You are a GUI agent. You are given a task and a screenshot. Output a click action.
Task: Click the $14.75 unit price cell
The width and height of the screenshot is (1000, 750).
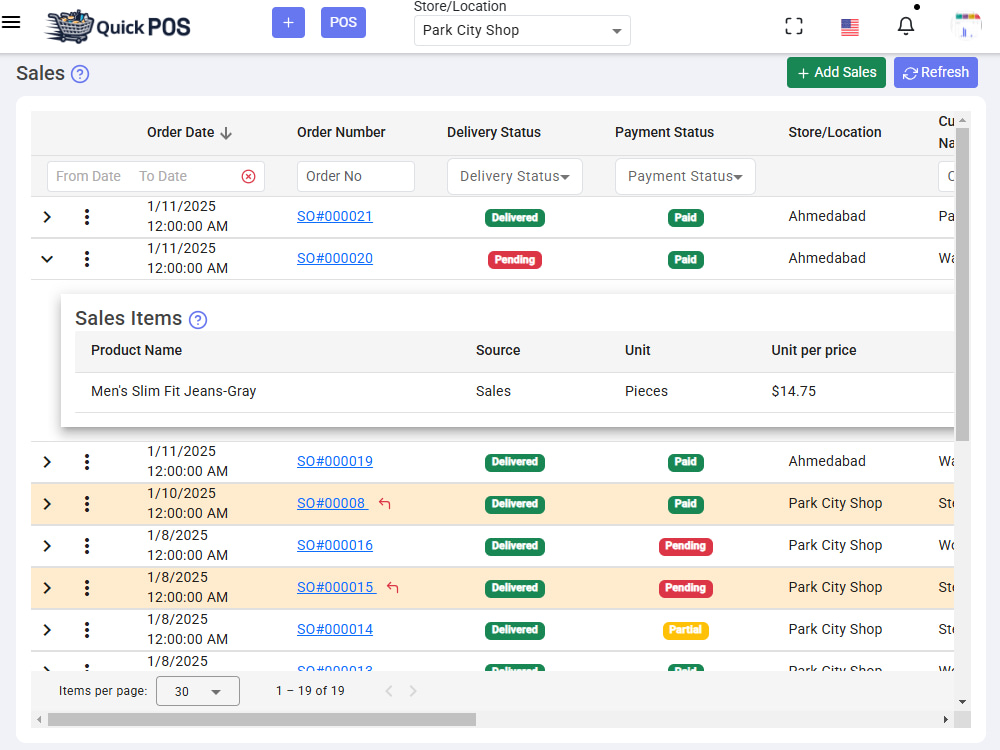[x=793, y=391]
